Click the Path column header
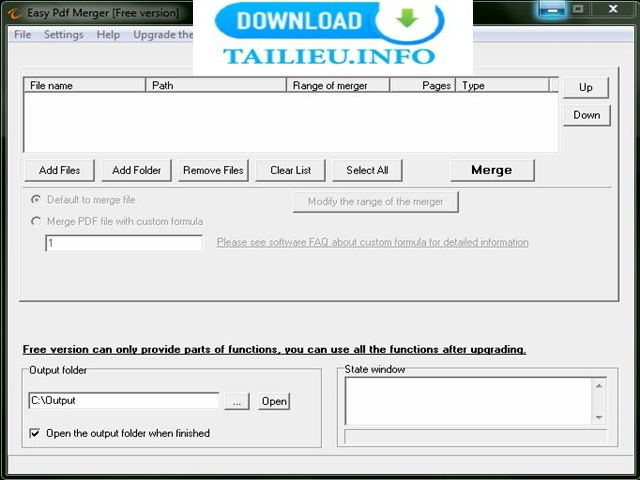Image resolution: width=640 pixels, height=480 pixels. pos(216,85)
